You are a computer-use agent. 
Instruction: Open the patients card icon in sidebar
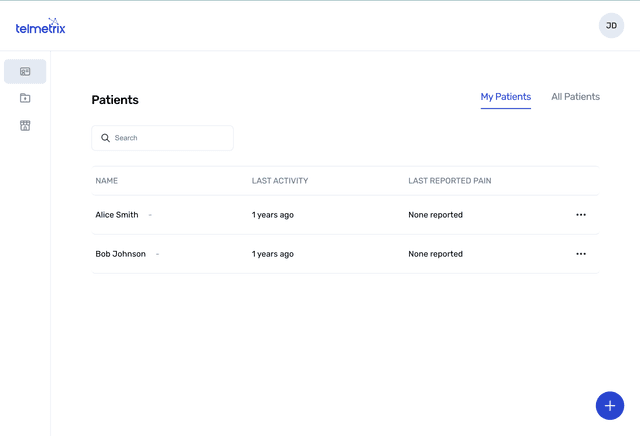tap(25, 72)
